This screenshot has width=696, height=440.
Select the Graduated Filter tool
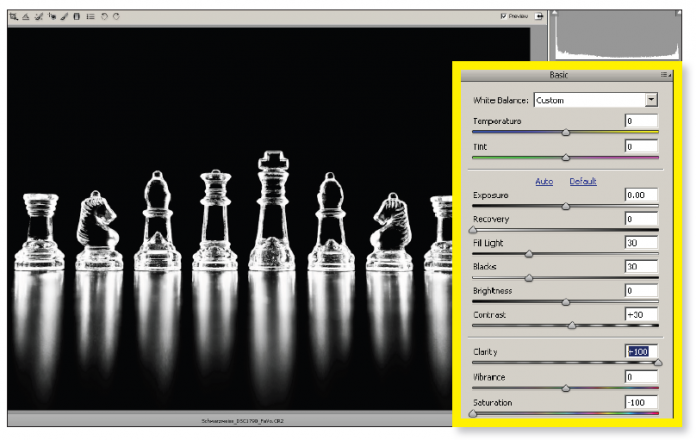[x=78, y=17]
